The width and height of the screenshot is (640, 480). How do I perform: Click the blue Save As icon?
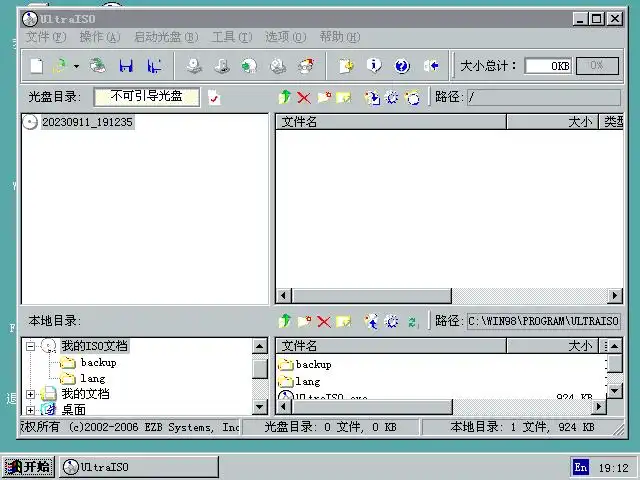point(154,66)
